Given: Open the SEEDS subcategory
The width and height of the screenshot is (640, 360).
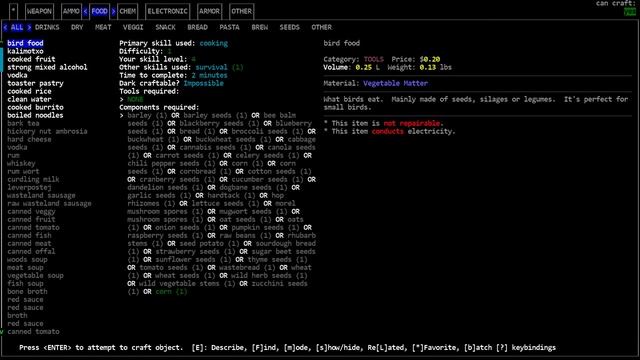Looking at the screenshot, I should pos(289,27).
